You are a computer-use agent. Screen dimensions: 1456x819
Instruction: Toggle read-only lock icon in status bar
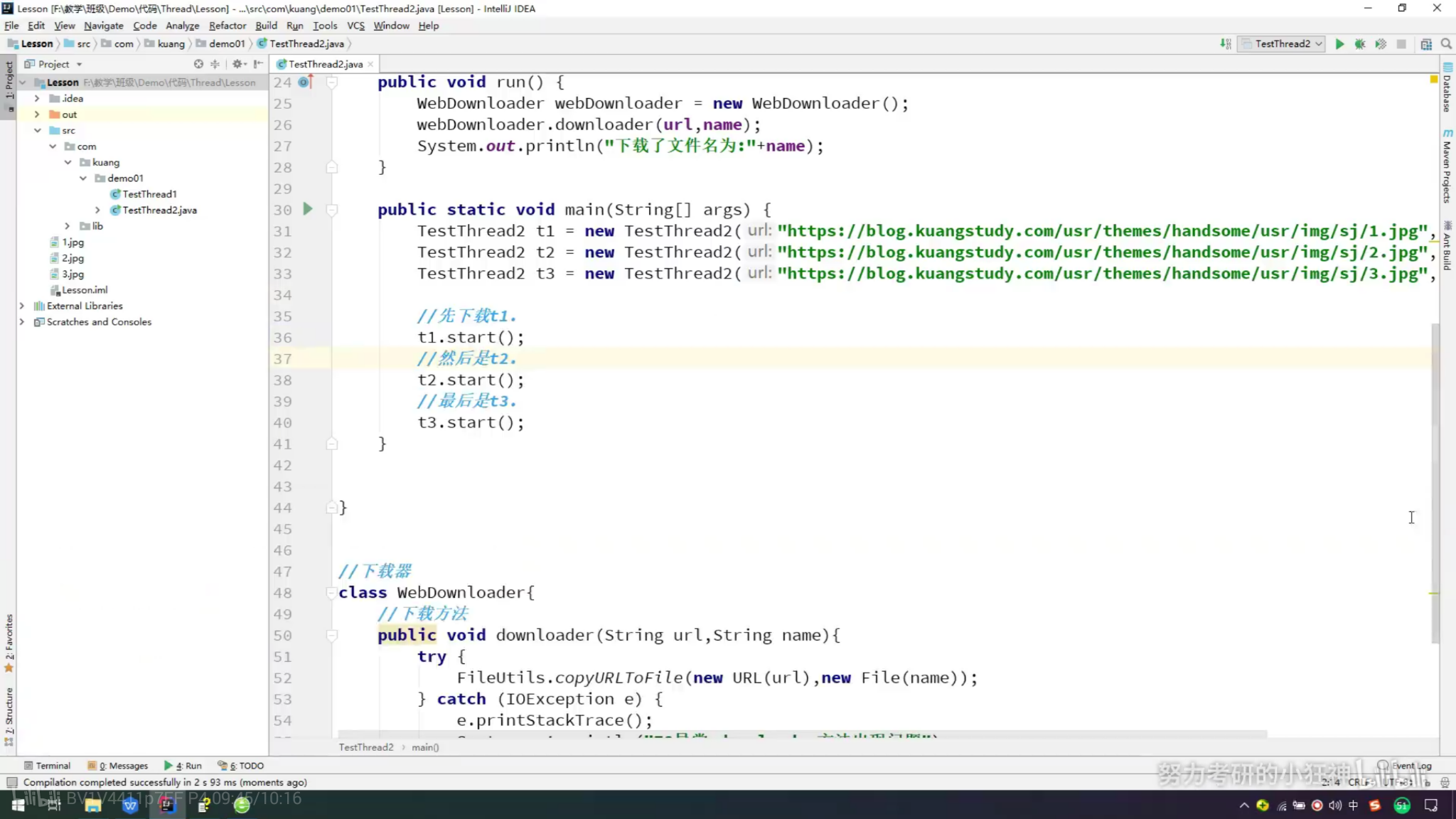1428,782
